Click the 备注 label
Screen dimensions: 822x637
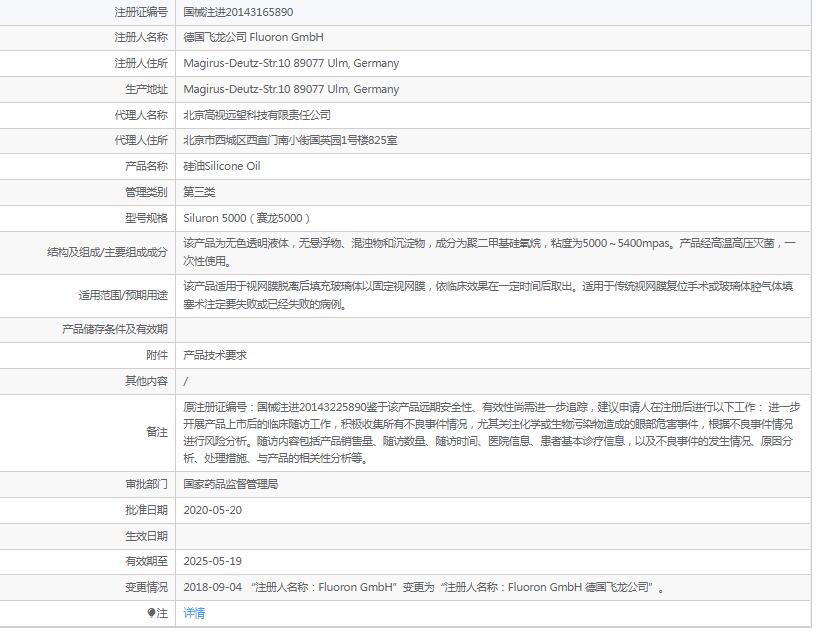(157, 433)
